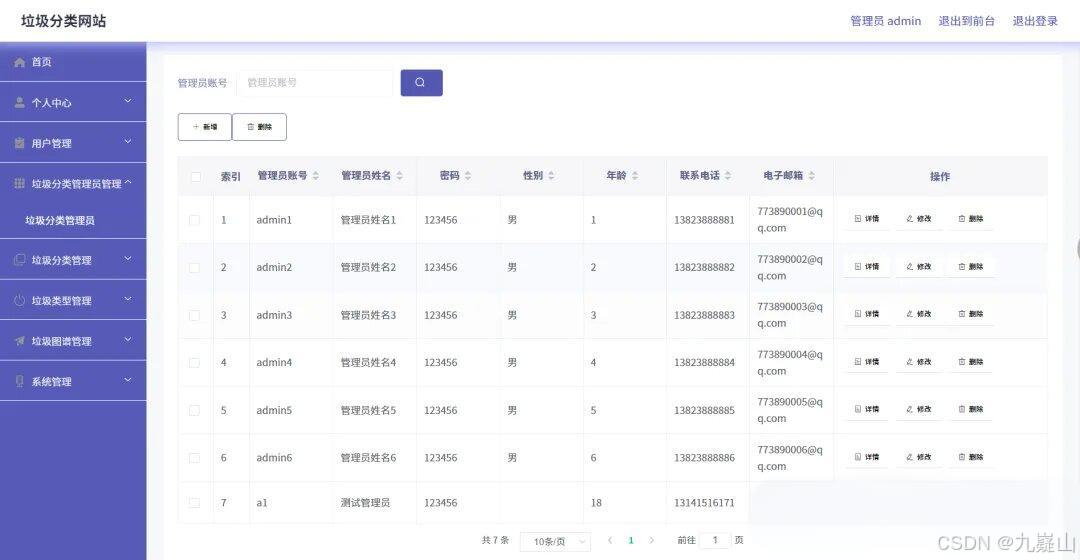Click the plane icon beside 垃圾图谱管理

point(20,341)
